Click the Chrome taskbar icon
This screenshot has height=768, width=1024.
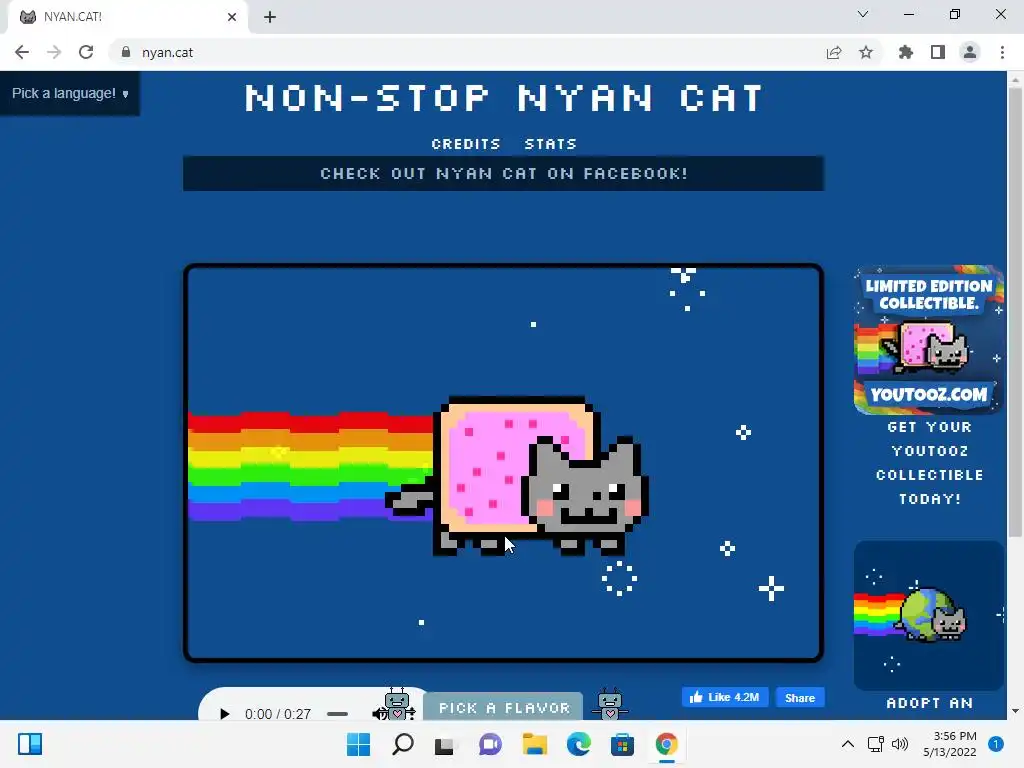click(667, 744)
